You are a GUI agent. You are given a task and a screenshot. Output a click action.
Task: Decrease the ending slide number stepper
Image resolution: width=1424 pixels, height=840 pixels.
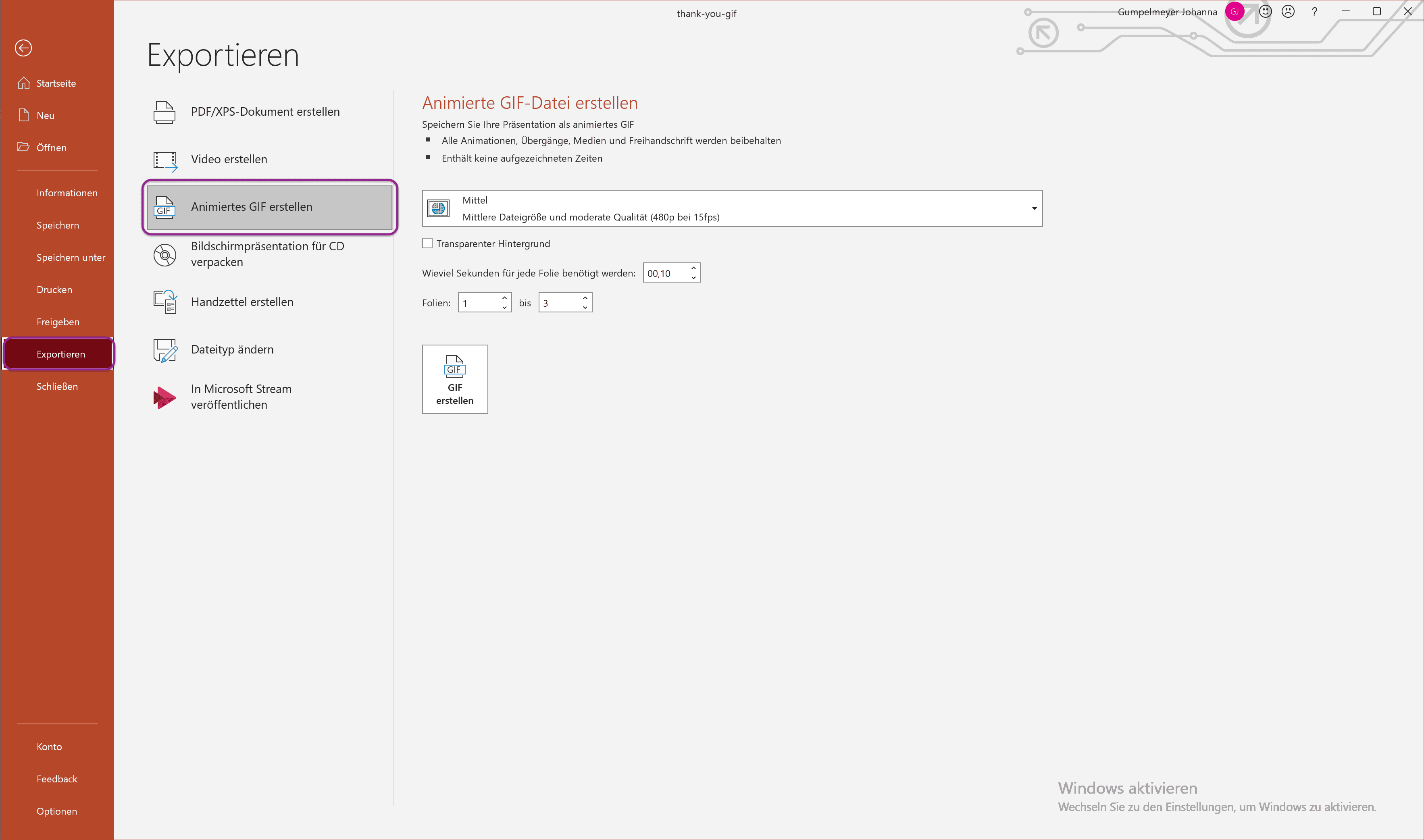click(x=585, y=308)
